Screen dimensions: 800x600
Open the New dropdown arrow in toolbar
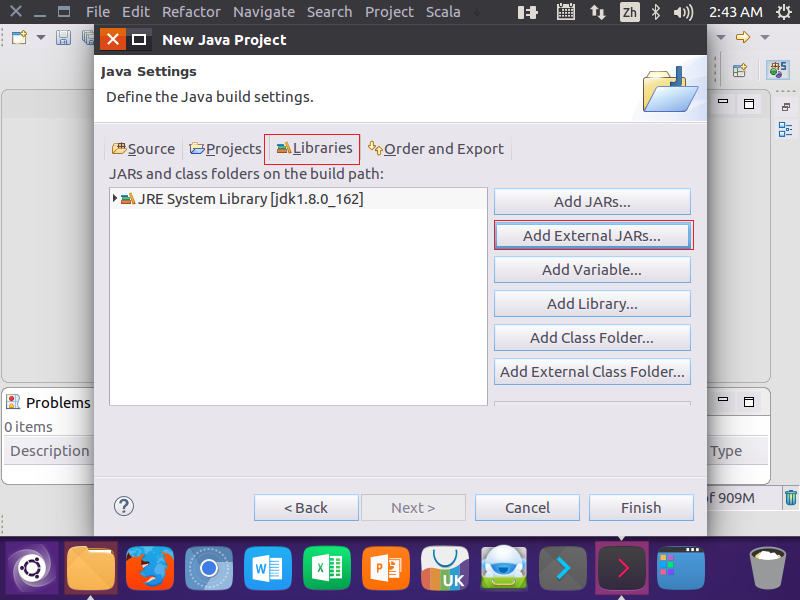point(41,37)
